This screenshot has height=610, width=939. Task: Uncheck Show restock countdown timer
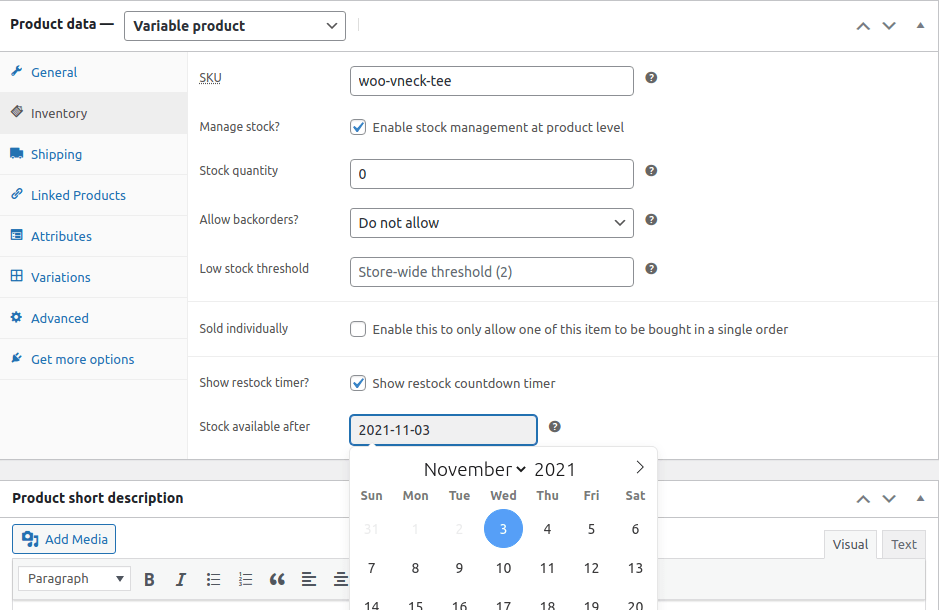pyautogui.click(x=357, y=383)
